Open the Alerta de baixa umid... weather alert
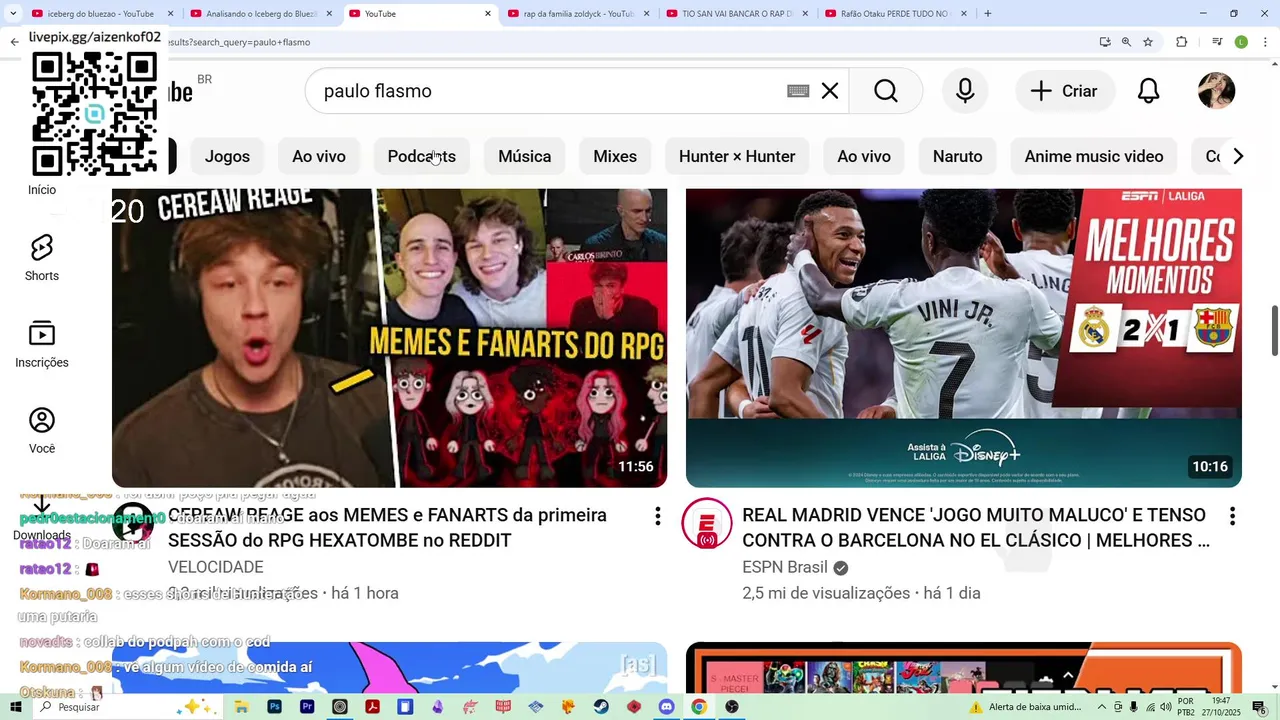Screen dimensions: 1280x720 pyautogui.click(x=1025, y=707)
